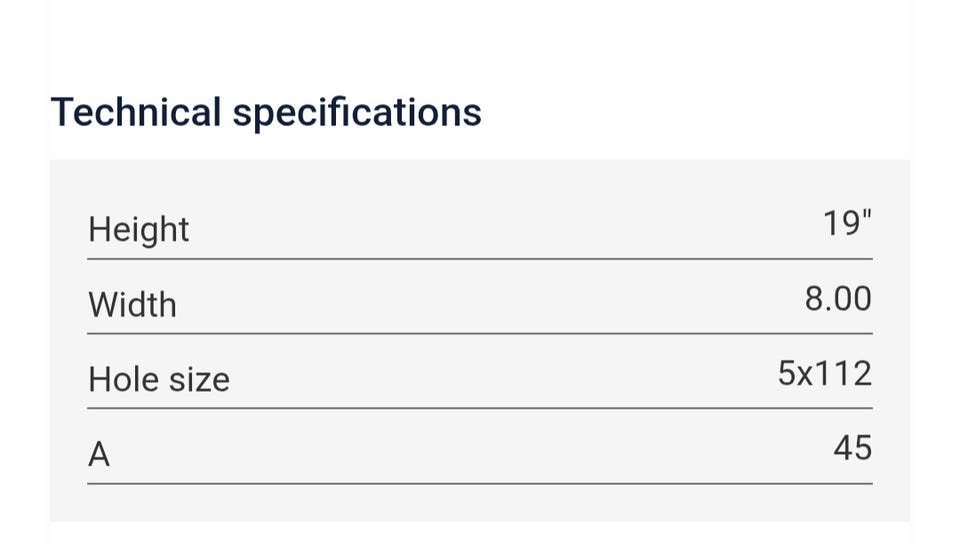The height and width of the screenshot is (542, 960).
Task: Click the word "Technical" in the heading
Action: tap(136, 112)
